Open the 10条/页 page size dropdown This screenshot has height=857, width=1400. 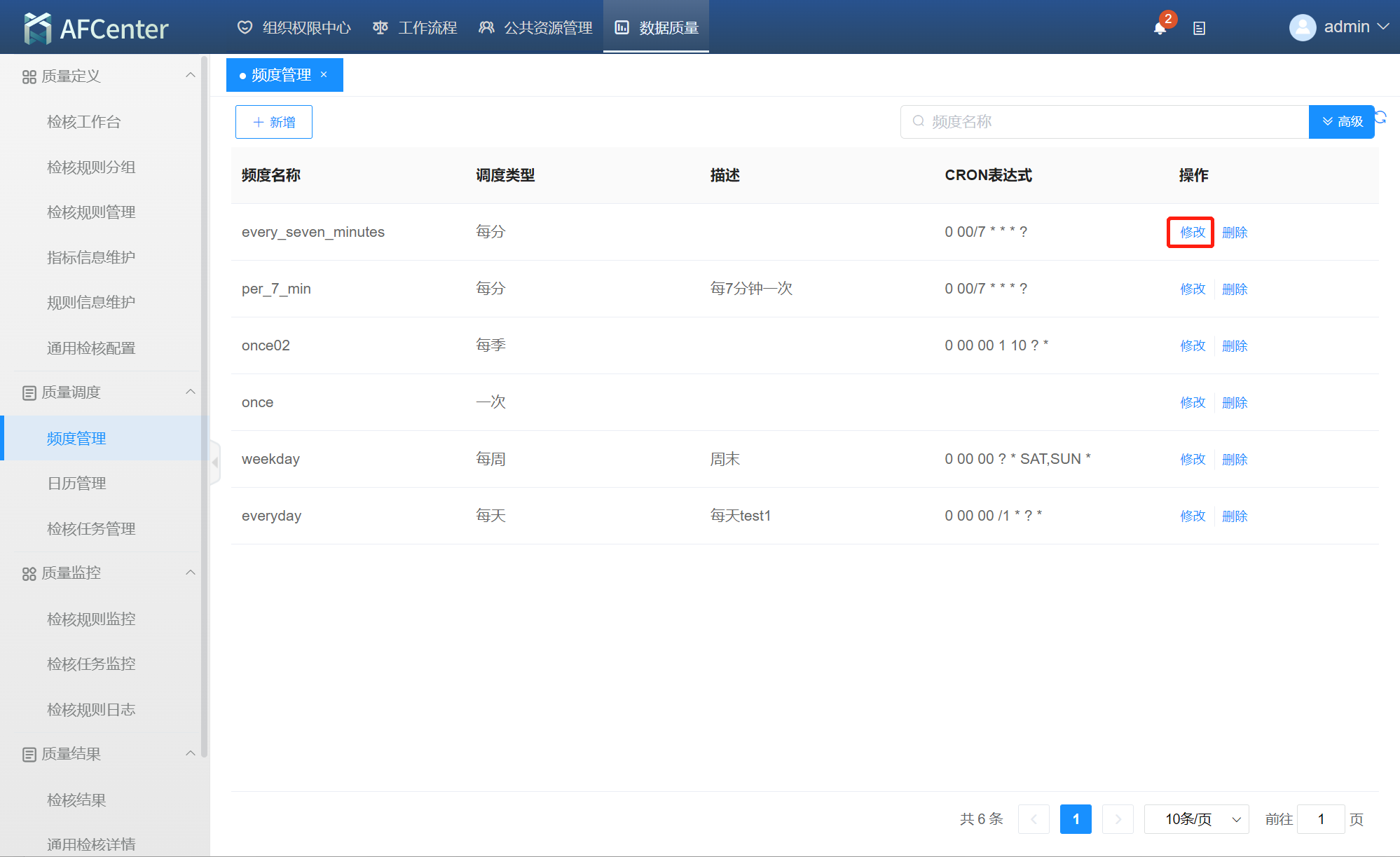[x=1196, y=819]
